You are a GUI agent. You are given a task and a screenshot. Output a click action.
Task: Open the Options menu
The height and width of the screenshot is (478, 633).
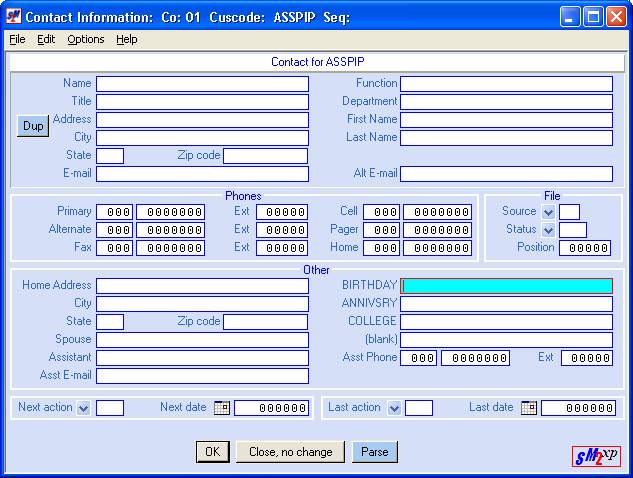pos(86,39)
